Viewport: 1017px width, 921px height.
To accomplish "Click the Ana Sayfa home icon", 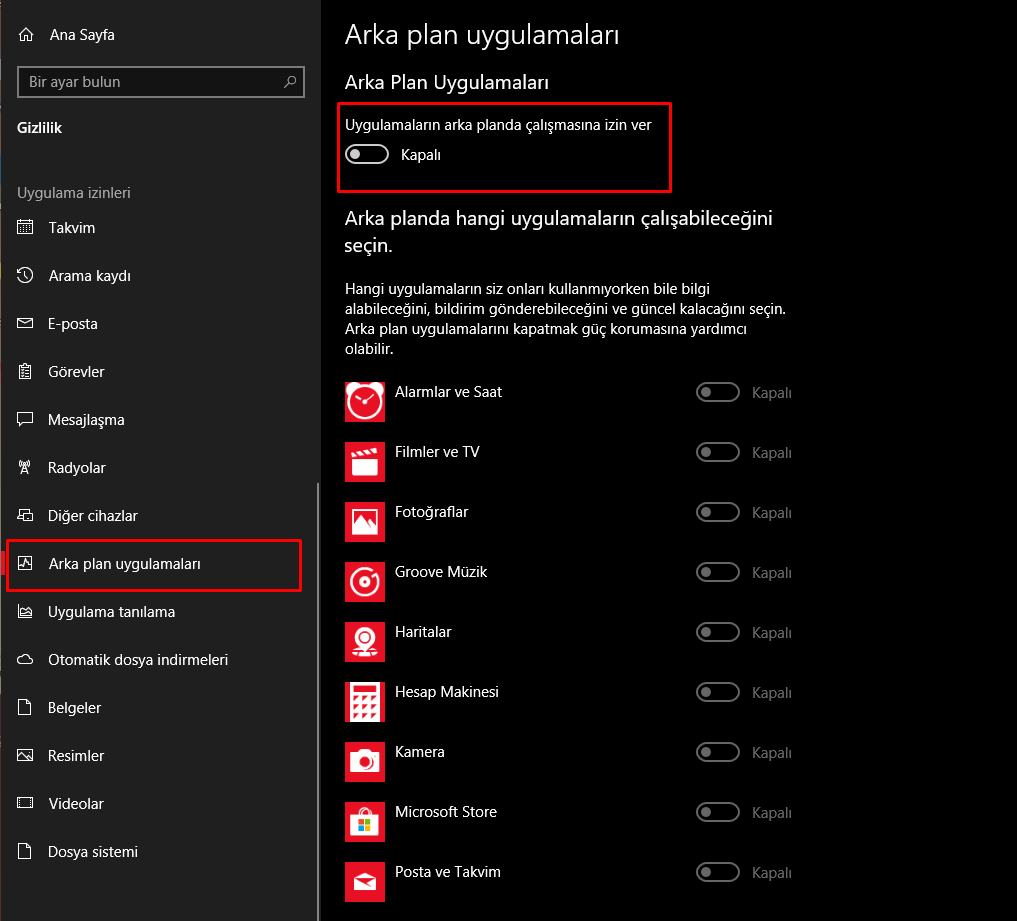I will [x=26, y=34].
